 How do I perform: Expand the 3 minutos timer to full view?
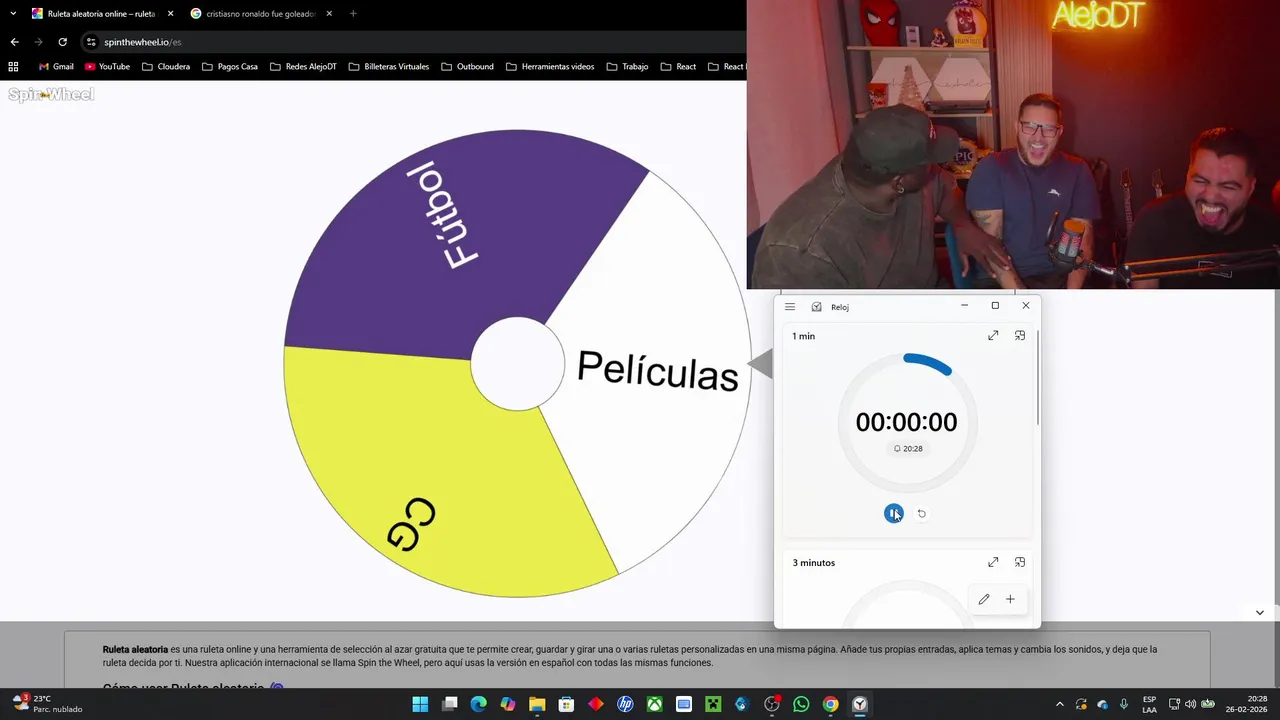click(x=993, y=562)
